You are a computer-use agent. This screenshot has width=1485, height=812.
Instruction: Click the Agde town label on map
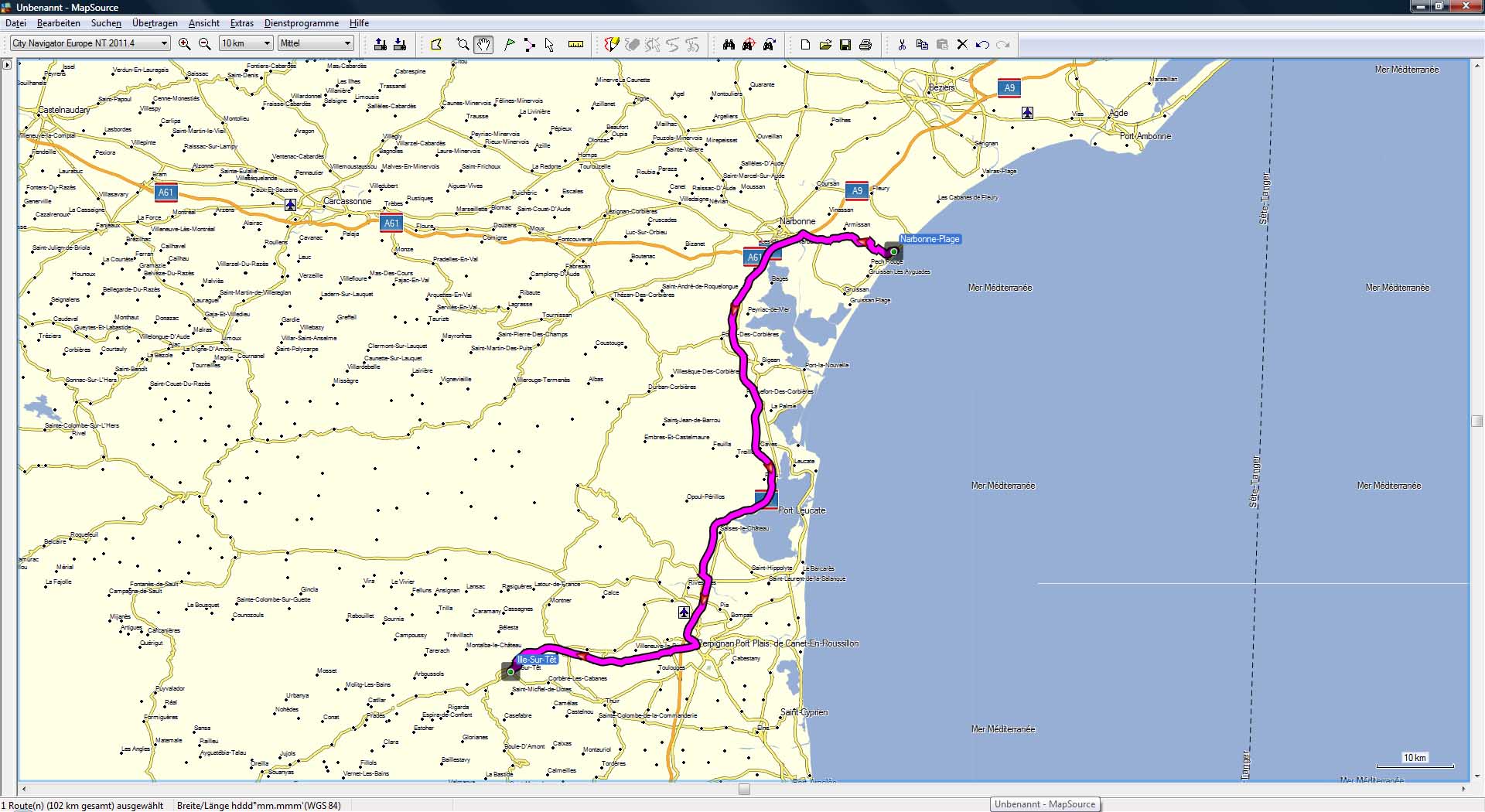coord(1118,113)
